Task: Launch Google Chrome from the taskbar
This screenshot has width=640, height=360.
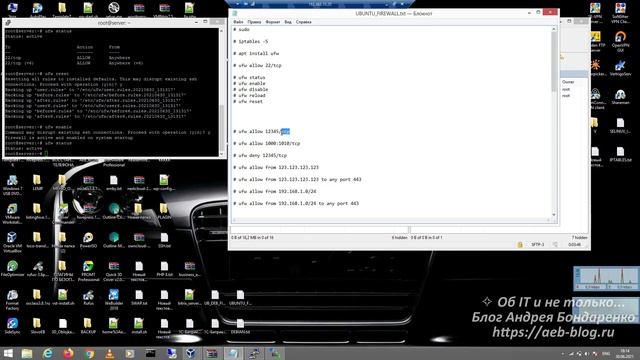Action: click(89, 353)
